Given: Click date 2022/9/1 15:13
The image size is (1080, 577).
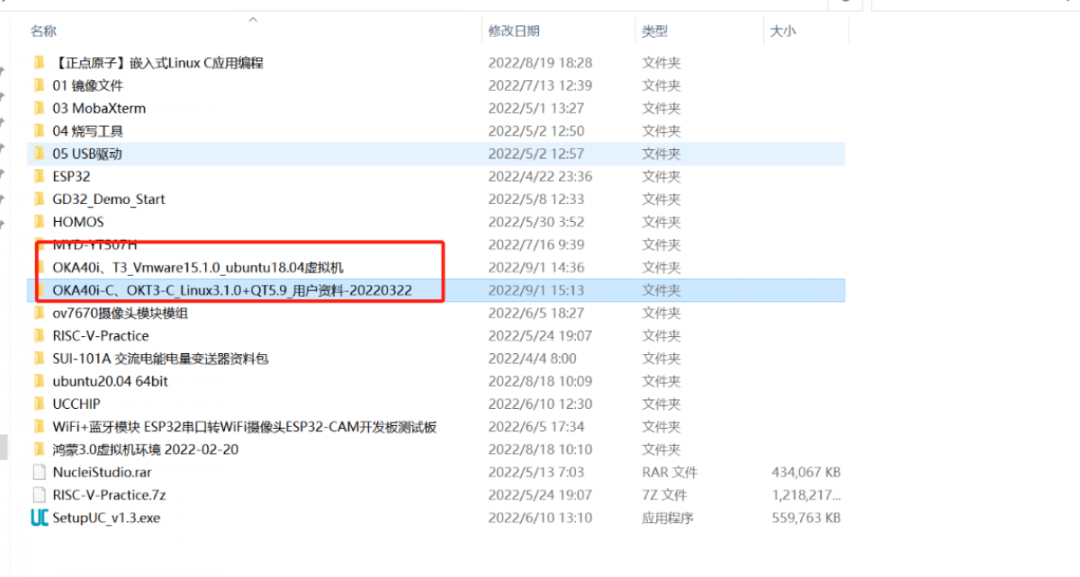Looking at the screenshot, I should 537,290.
